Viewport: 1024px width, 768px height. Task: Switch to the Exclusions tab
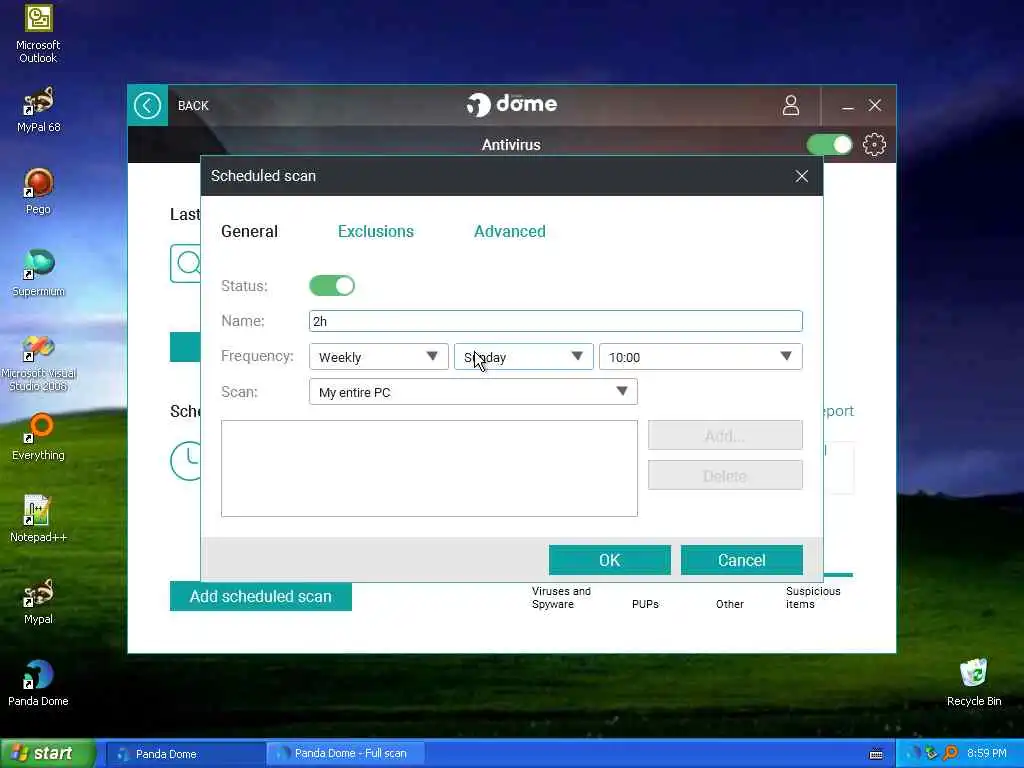(376, 231)
